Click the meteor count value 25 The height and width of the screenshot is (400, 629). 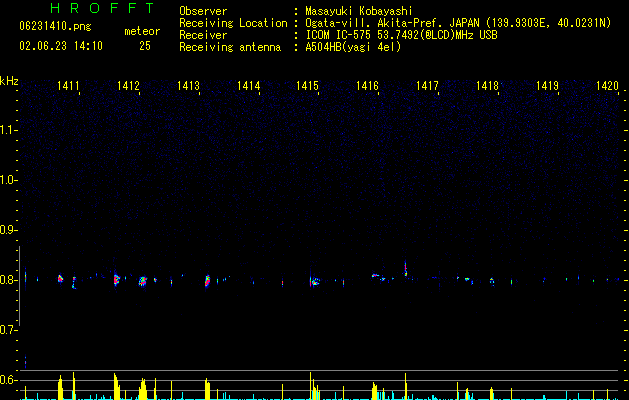click(x=145, y=46)
